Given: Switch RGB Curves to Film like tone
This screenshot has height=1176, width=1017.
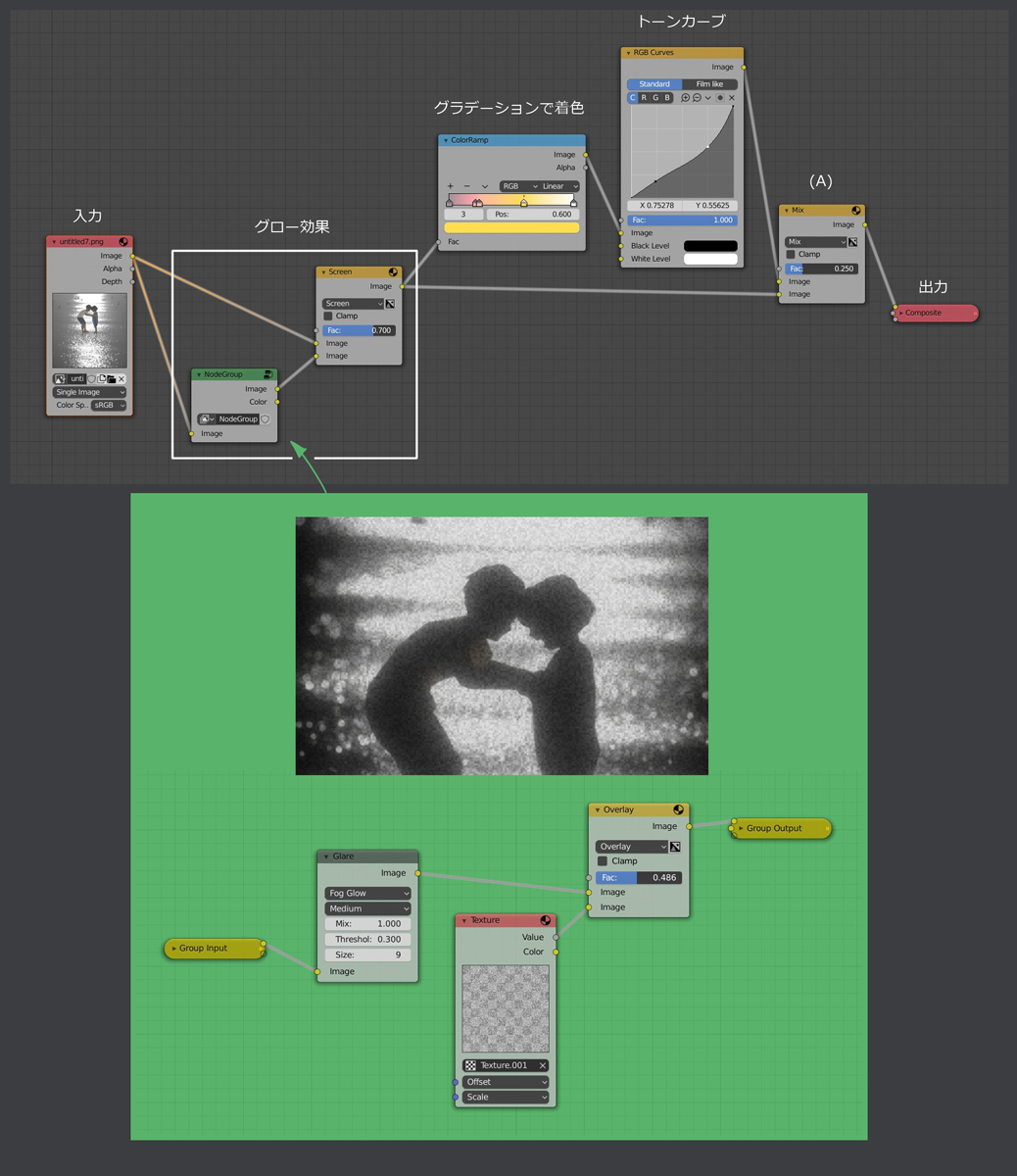Looking at the screenshot, I should (709, 84).
